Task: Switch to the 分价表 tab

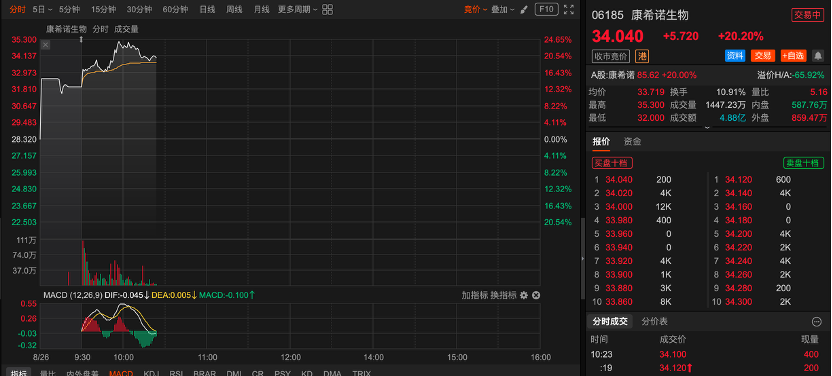Action: (x=655, y=321)
